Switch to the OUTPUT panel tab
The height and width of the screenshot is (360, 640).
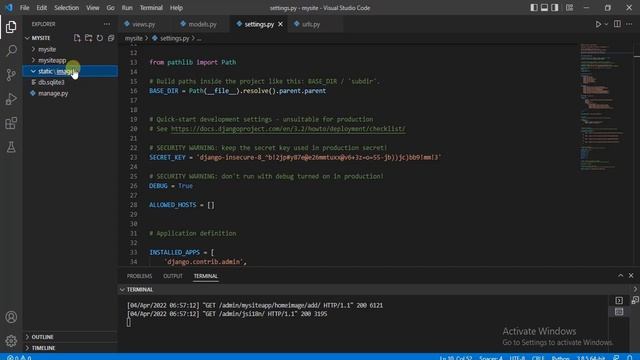tap(173, 276)
